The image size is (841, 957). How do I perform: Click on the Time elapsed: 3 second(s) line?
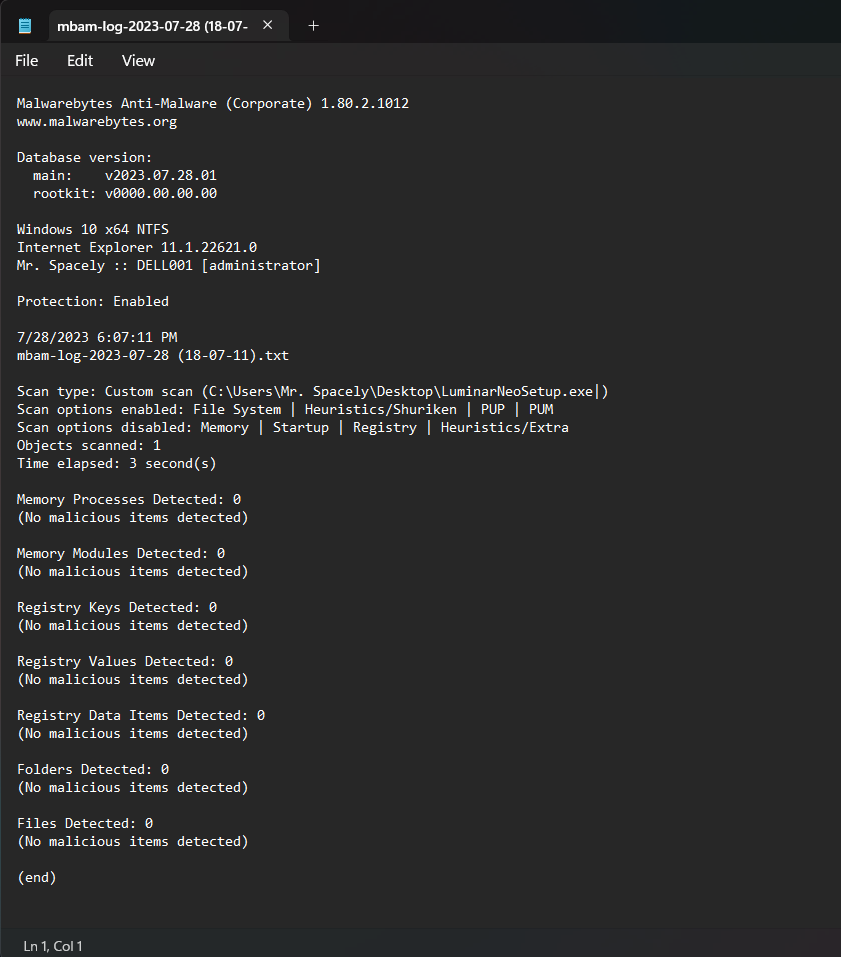pyautogui.click(x=117, y=464)
